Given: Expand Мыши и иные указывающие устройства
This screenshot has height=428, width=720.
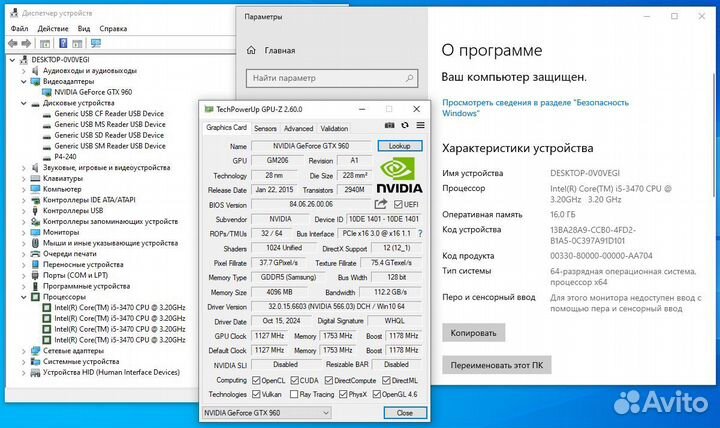Looking at the screenshot, I should pos(23,243).
